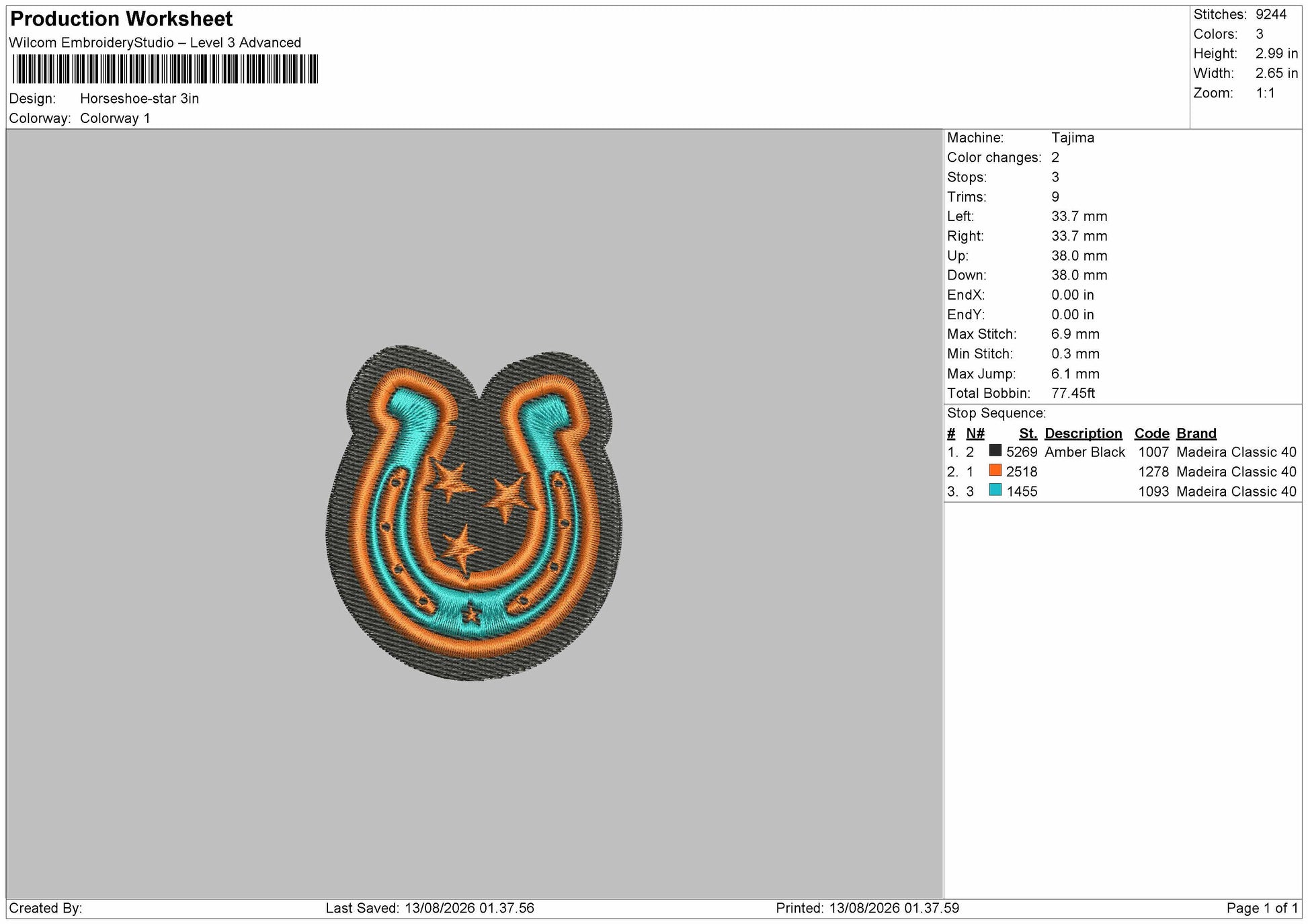Click stitch count '5269' in stop sequence
This screenshot has width=1308, height=924.
1022,452
